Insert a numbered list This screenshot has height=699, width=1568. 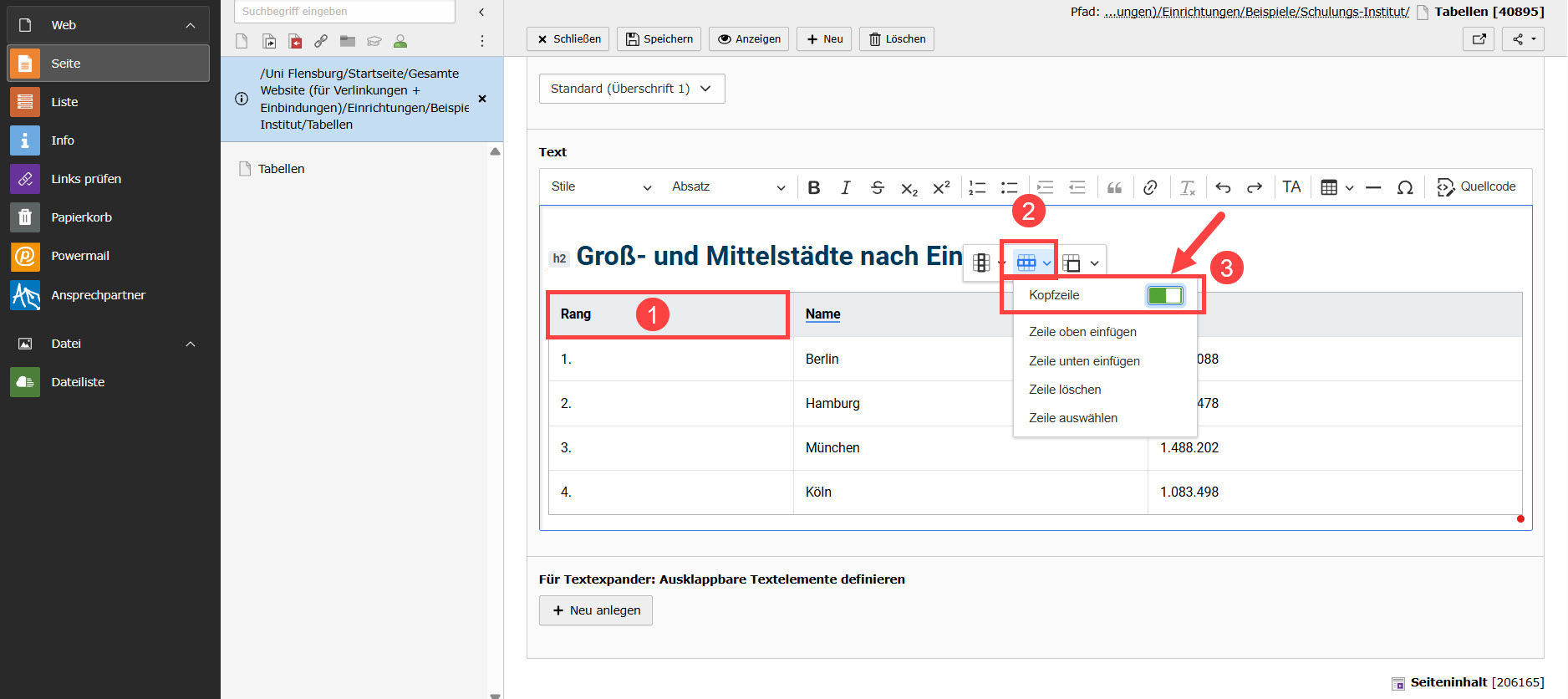tap(976, 187)
